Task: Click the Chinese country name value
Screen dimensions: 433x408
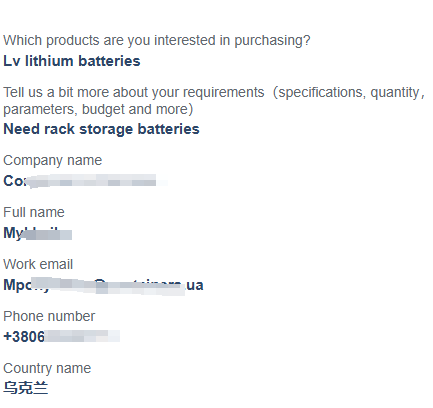Action: pos(26,388)
